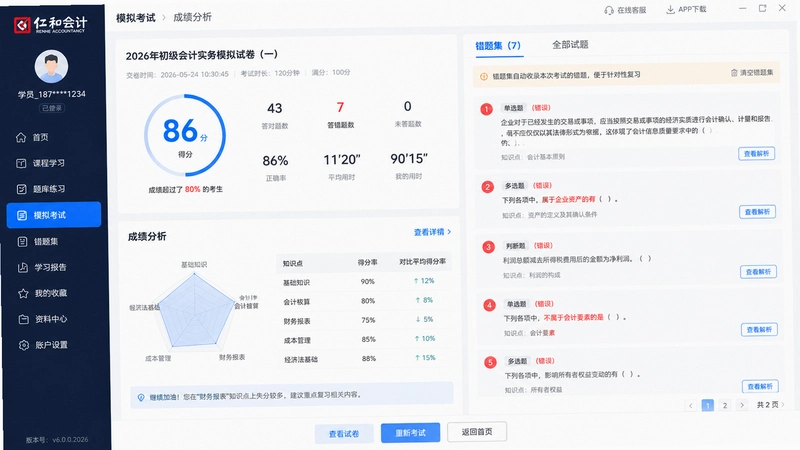Click 重新考试 button
This screenshot has height=450, width=800.
[410, 433]
